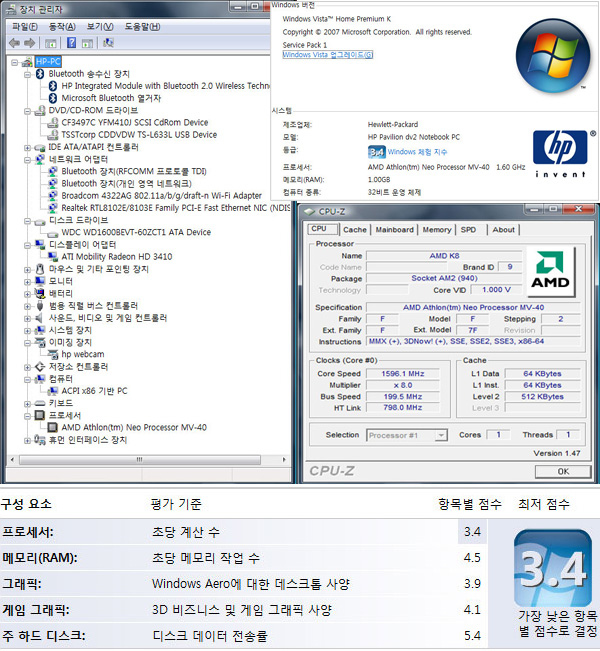Screen dimensions: 600x651
Task: Click the Windows Vista orb logo
Action: click(553, 55)
